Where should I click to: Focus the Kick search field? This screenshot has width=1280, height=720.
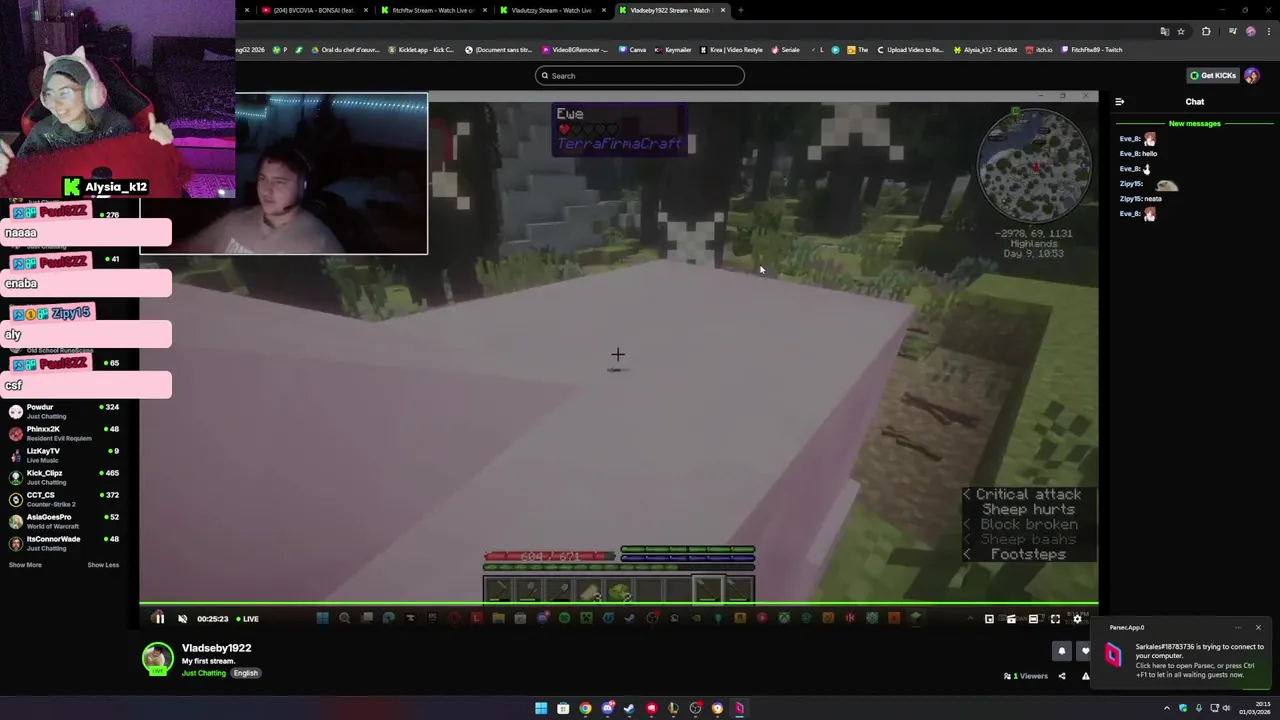pos(640,76)
